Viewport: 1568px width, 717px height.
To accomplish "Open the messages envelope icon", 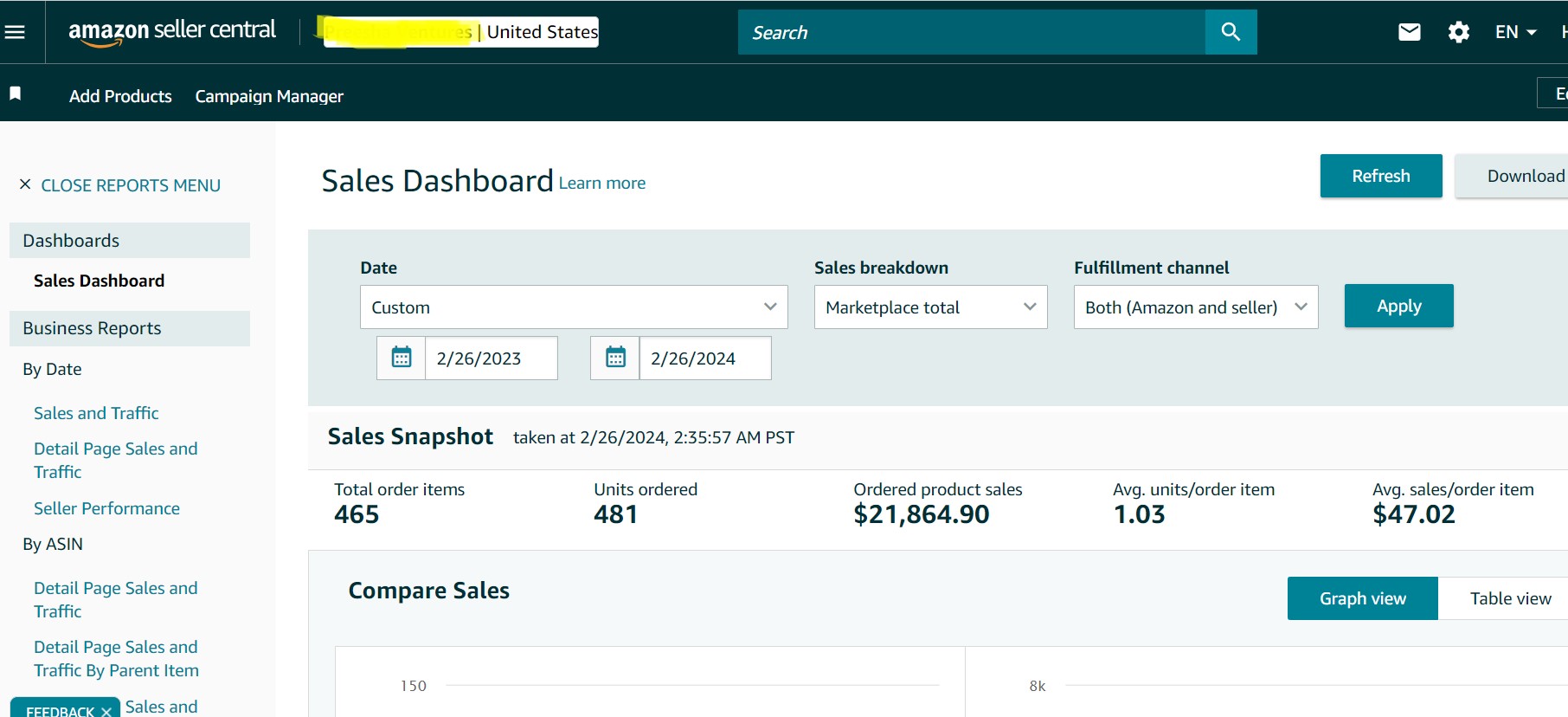I will pyautogui.click(x=1409, y=32).
